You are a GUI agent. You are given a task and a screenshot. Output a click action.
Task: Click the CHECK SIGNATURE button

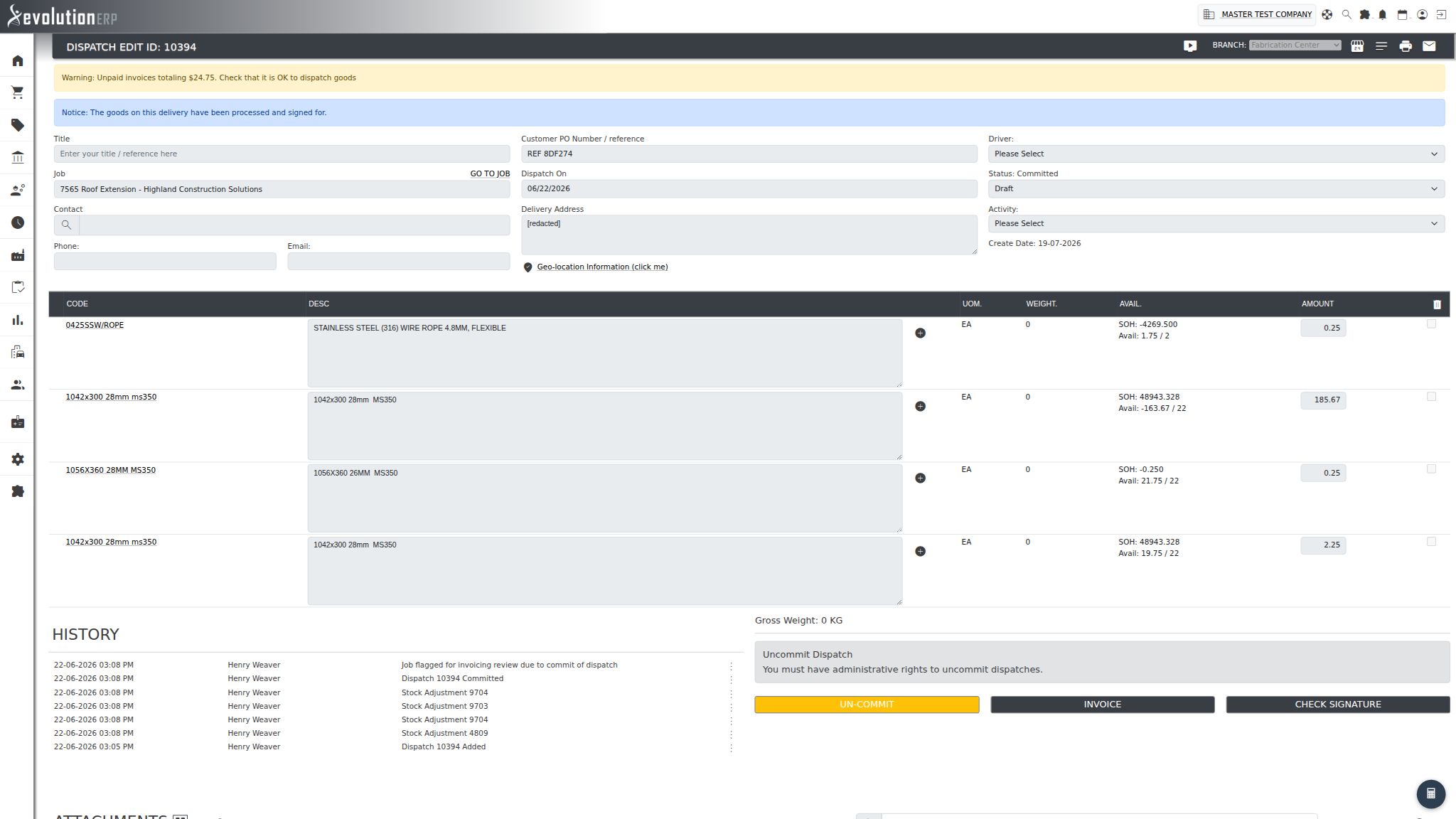click(x=1337, y=705)
